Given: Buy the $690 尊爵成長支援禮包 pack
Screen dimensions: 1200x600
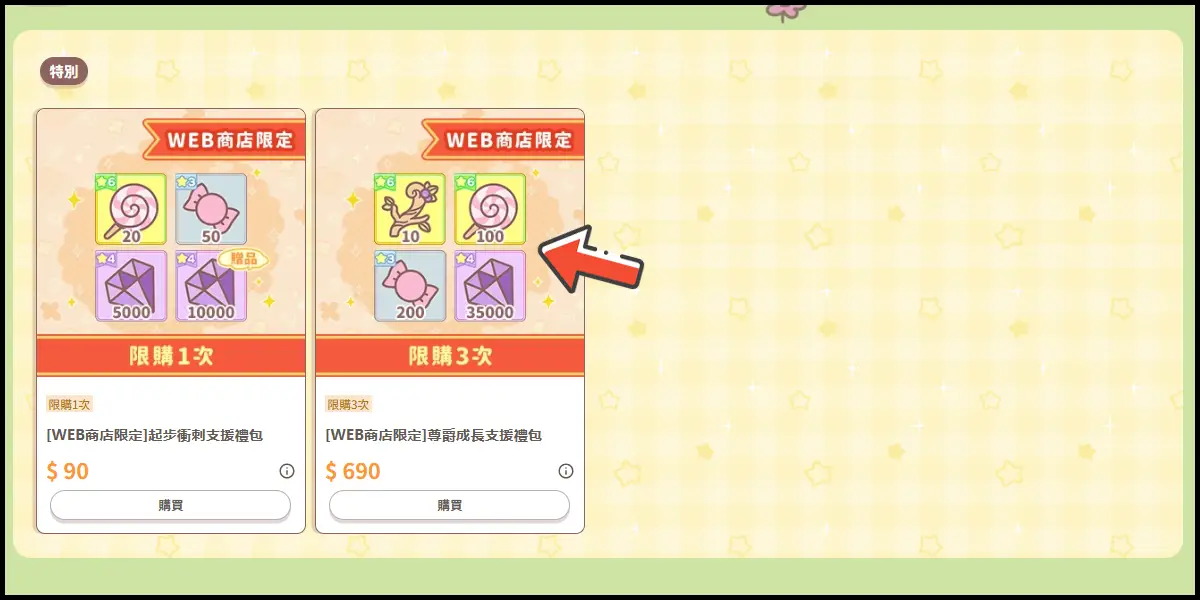Looking at the screenshot, I should pyautogui.click(x=450, y=505).
